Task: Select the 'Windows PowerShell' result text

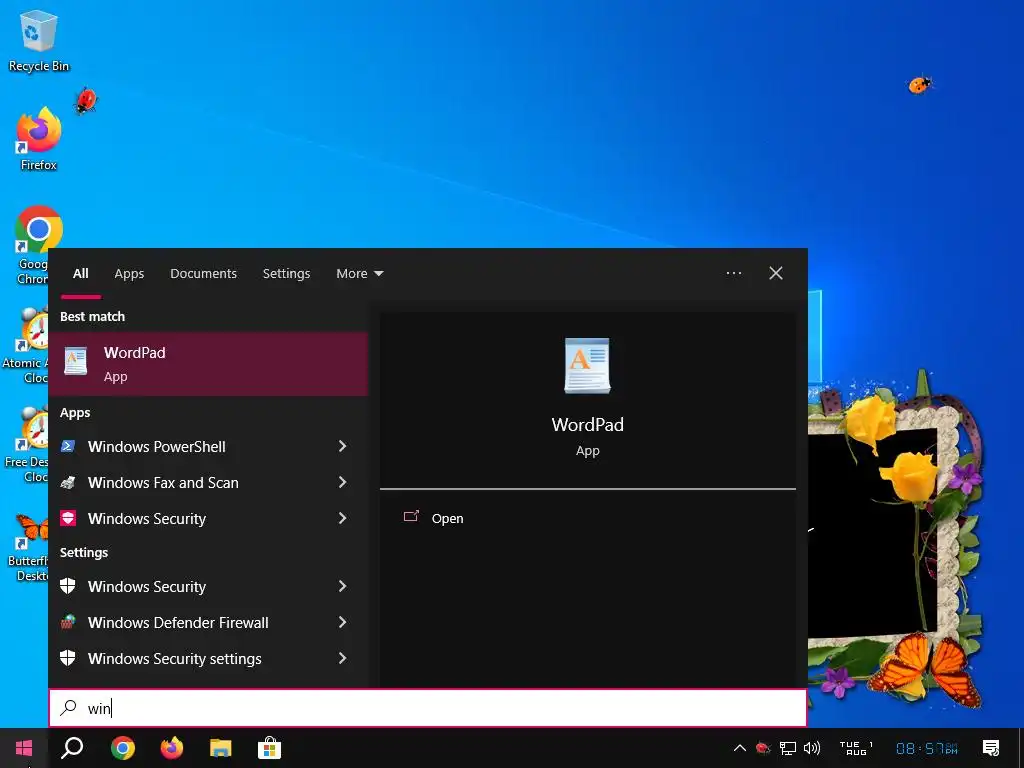Action: coord(157,447)
